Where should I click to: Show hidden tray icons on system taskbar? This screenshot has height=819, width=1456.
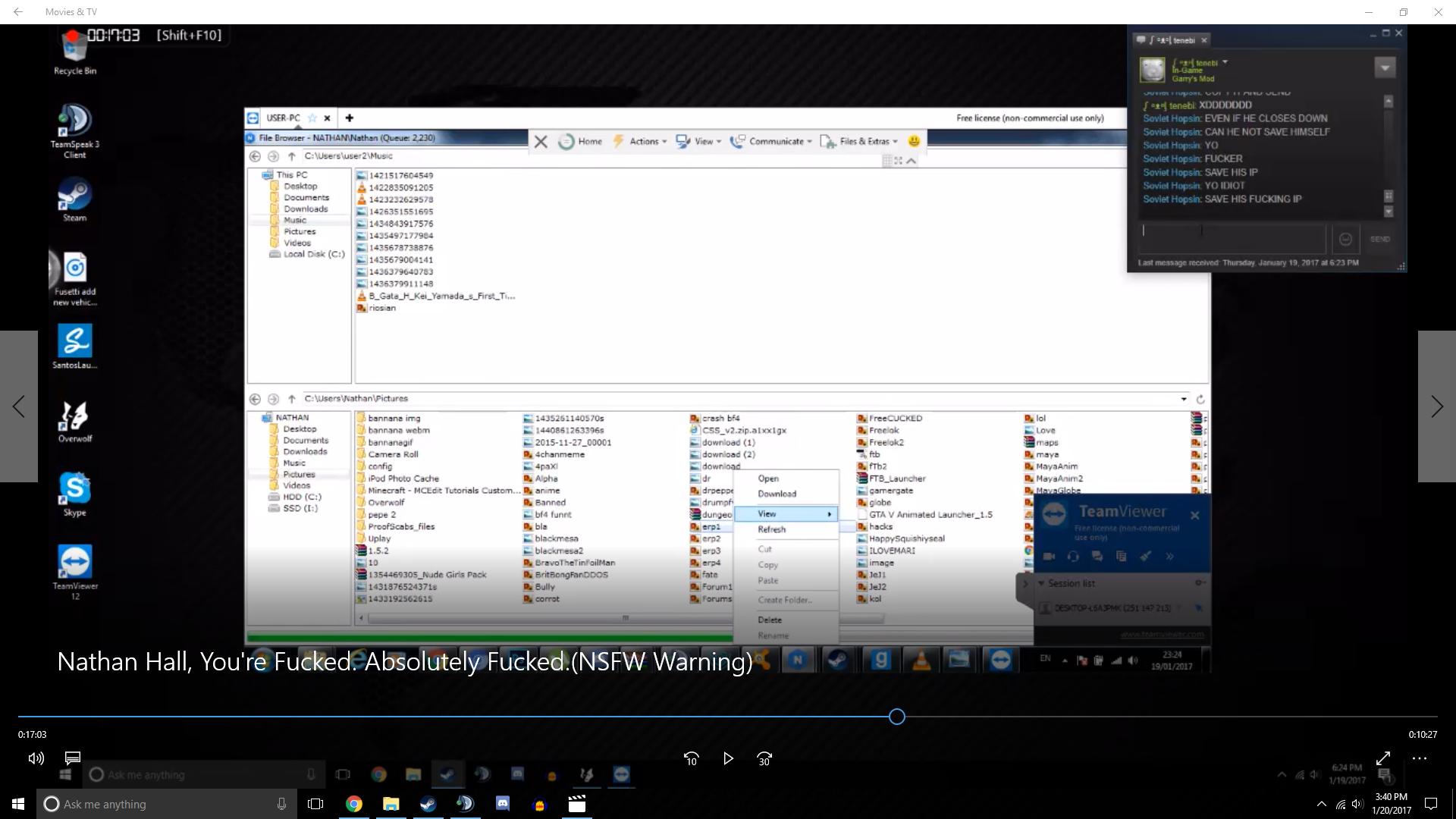(x=1321, y=804)
